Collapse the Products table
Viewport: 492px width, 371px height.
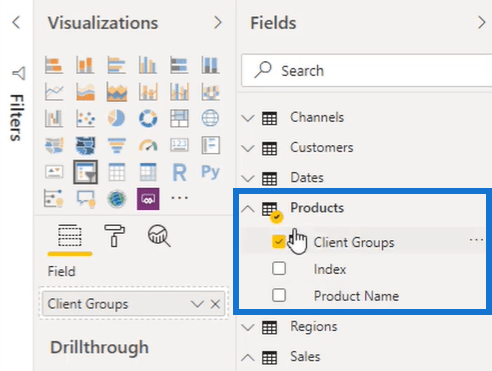click(x=248, y=209)
